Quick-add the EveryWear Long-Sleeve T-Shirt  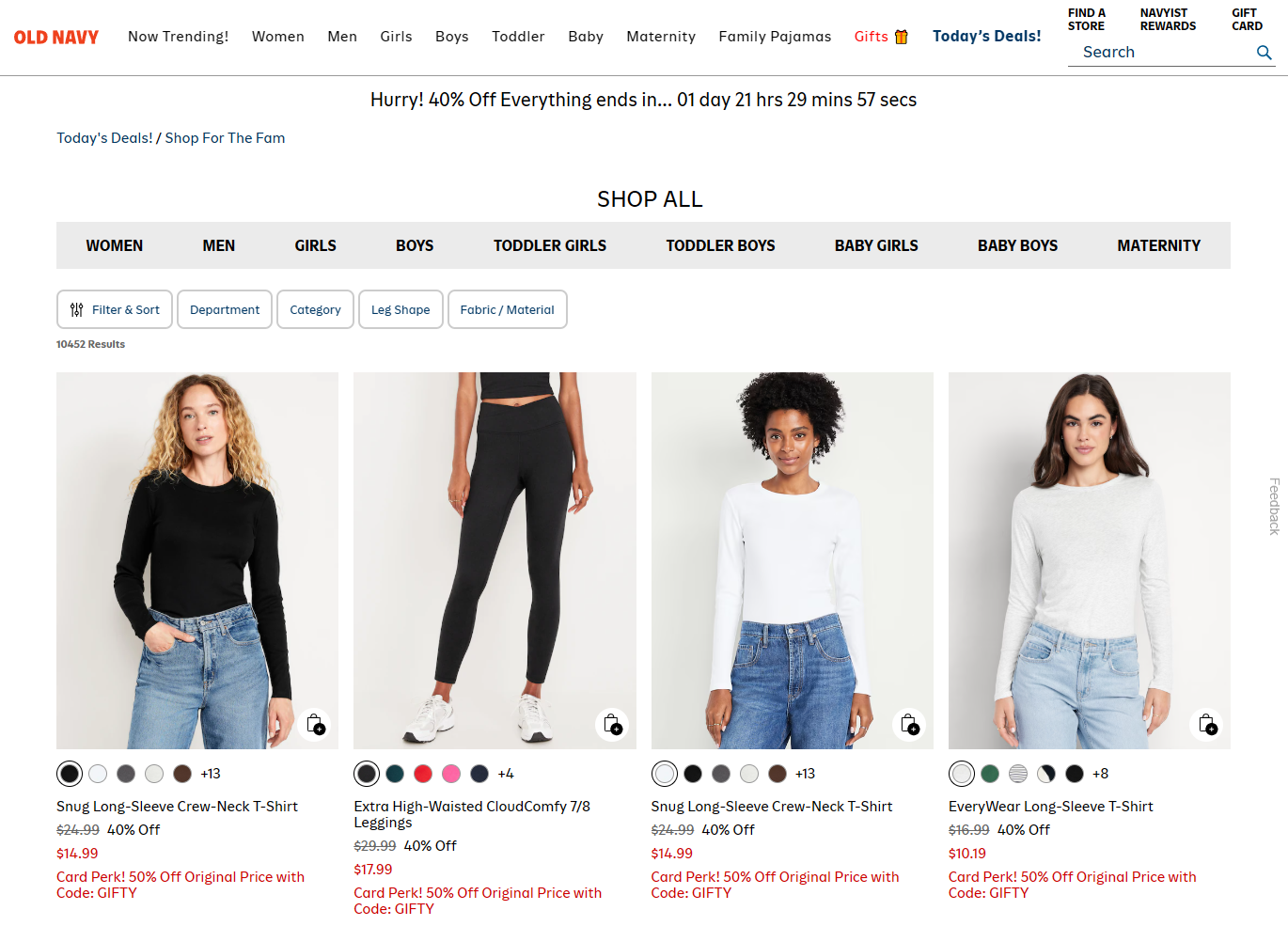pos(1206,725)
